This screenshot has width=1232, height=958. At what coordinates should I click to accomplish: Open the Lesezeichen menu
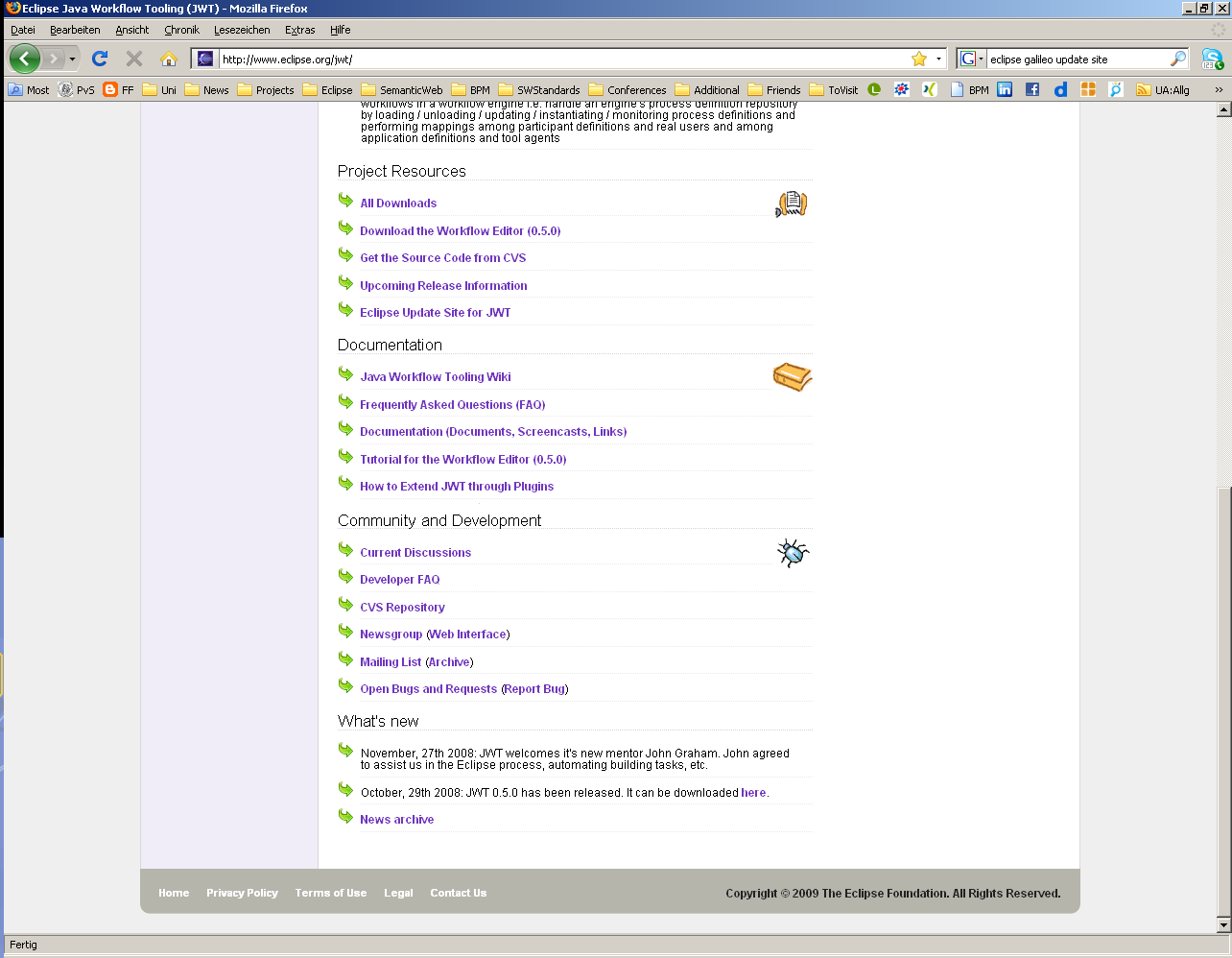point(242,30)
